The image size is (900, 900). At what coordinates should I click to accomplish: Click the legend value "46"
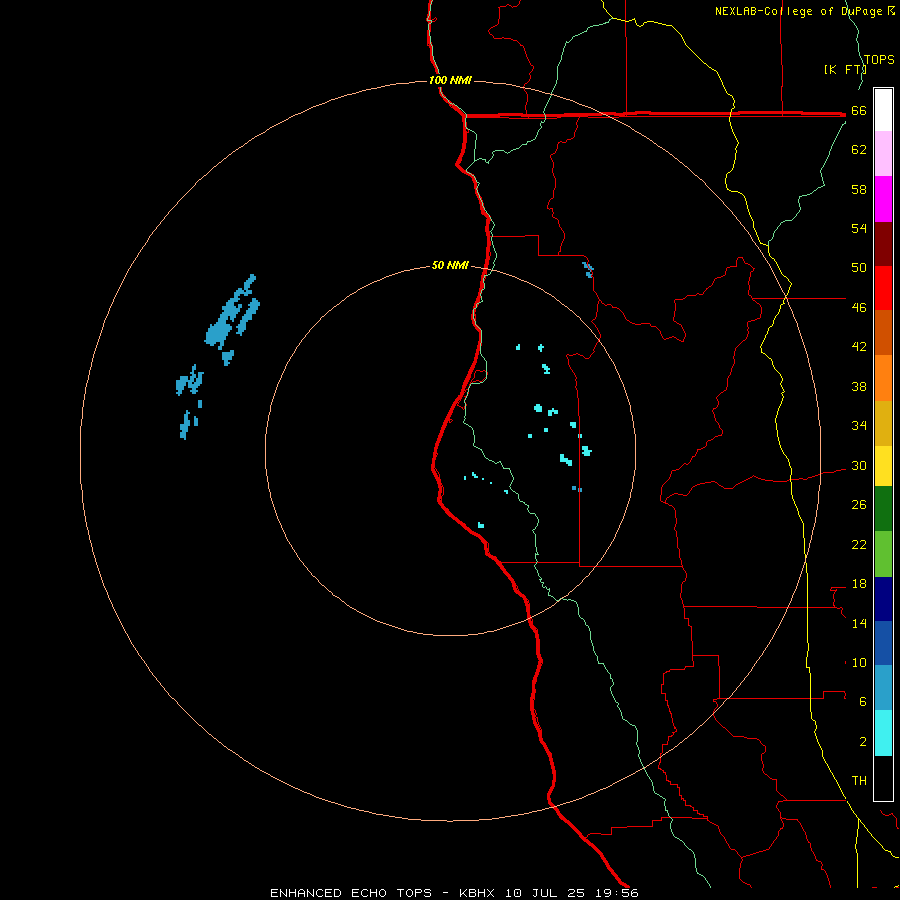(859, 308)
